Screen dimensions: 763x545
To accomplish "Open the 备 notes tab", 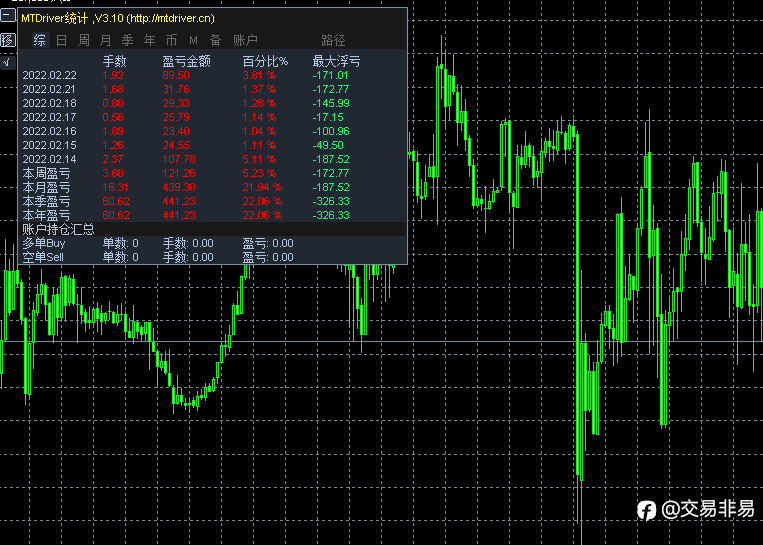I will click(x=216, y=40).
